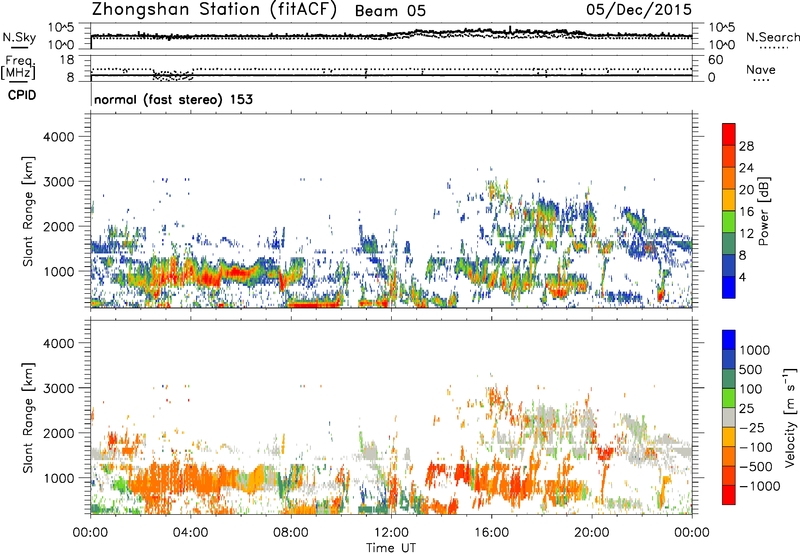Image resolution: width=800 pixels, height=554 pixels.
Task: Click the "25" tick on Velocity colorbar
Action: coord(746,408)
